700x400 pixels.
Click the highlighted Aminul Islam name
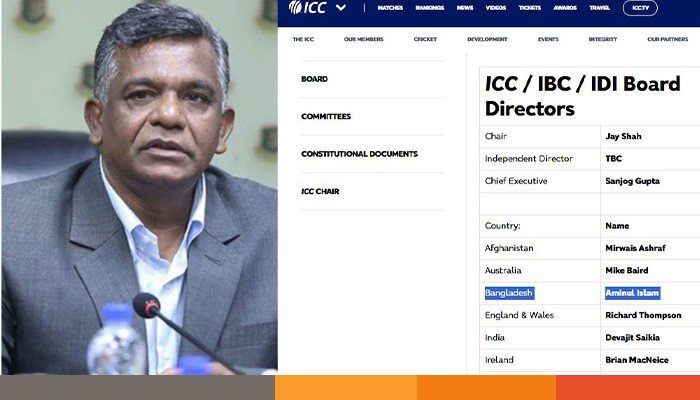tap(633, 293)
